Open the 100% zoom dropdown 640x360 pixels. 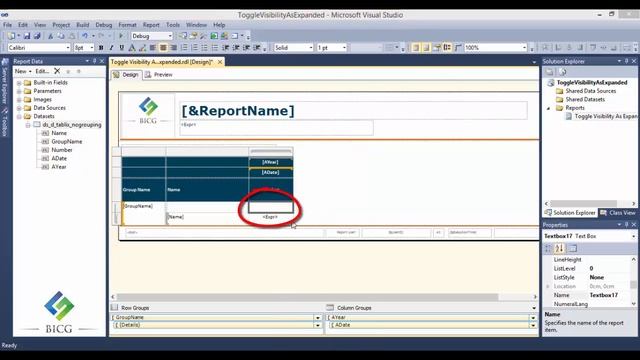524,48
